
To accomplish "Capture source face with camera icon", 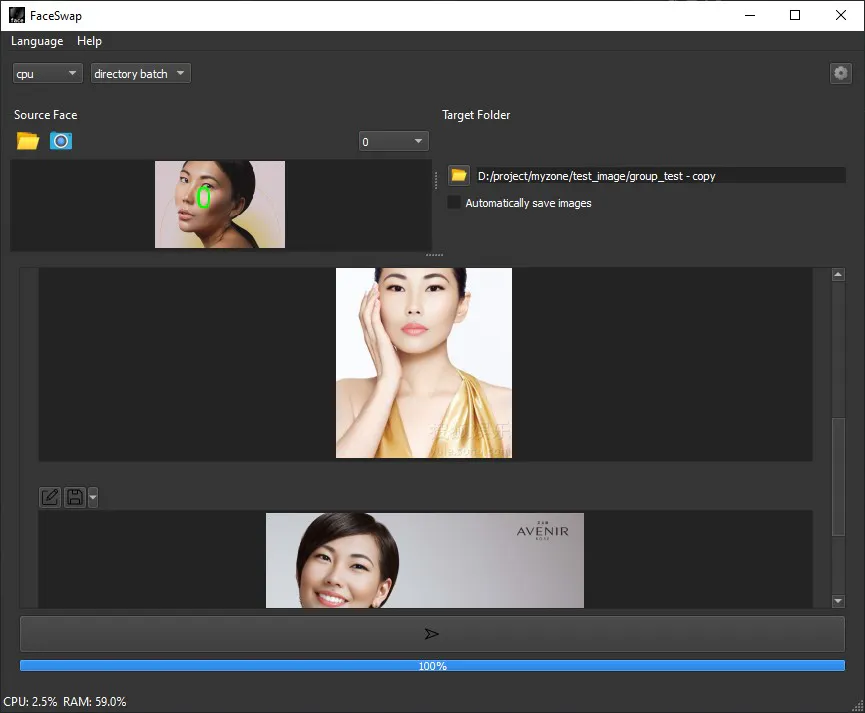I will 61,141.
